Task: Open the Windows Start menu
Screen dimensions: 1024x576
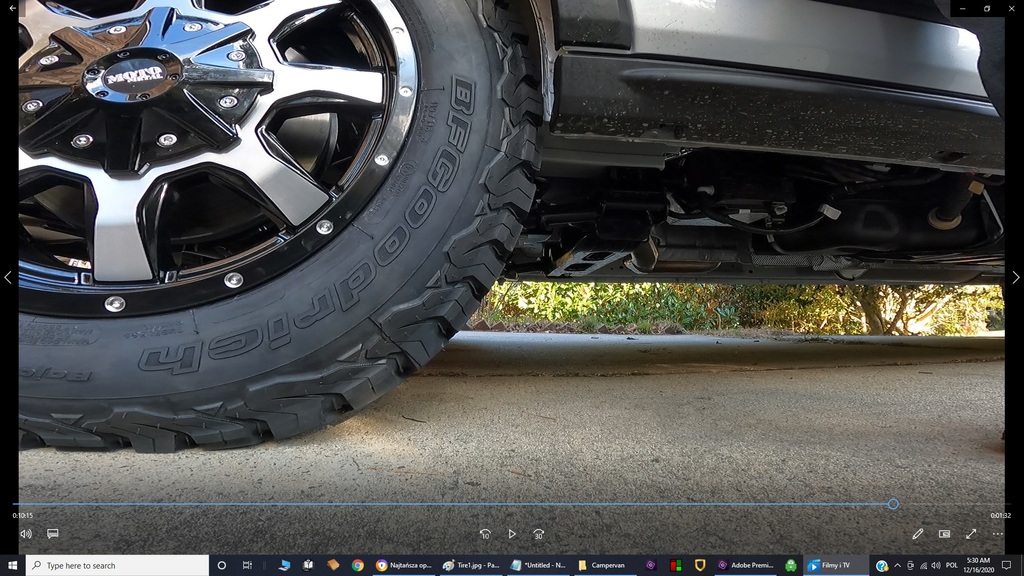Action: pos(12,566)
